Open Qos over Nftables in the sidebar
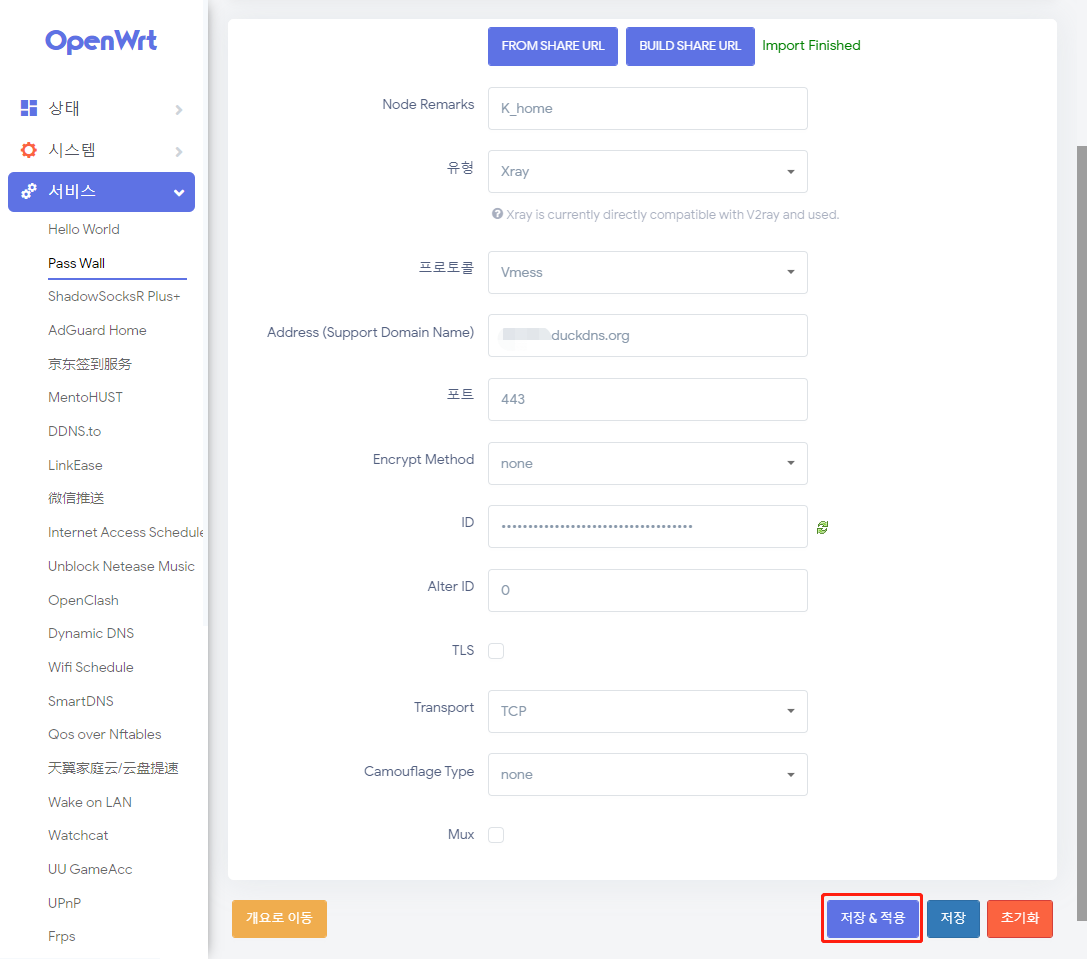1087x959 pixels. (105, 734)
